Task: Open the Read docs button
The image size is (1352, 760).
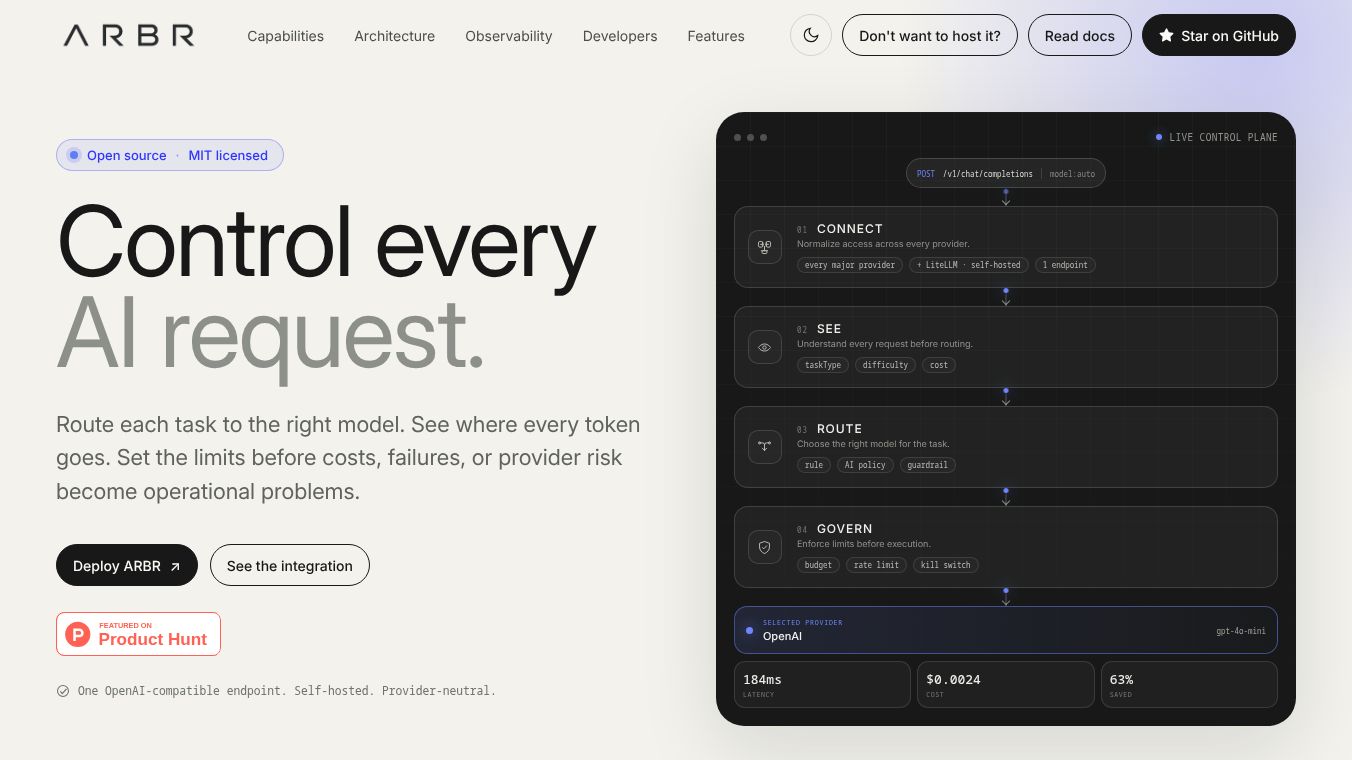Action: coord(1080,35)
